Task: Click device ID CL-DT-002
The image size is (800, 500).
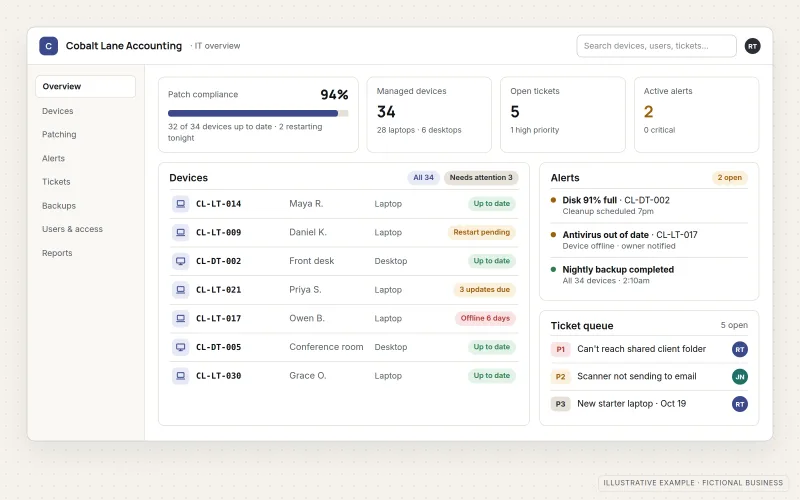Action: tap(218, 261)
